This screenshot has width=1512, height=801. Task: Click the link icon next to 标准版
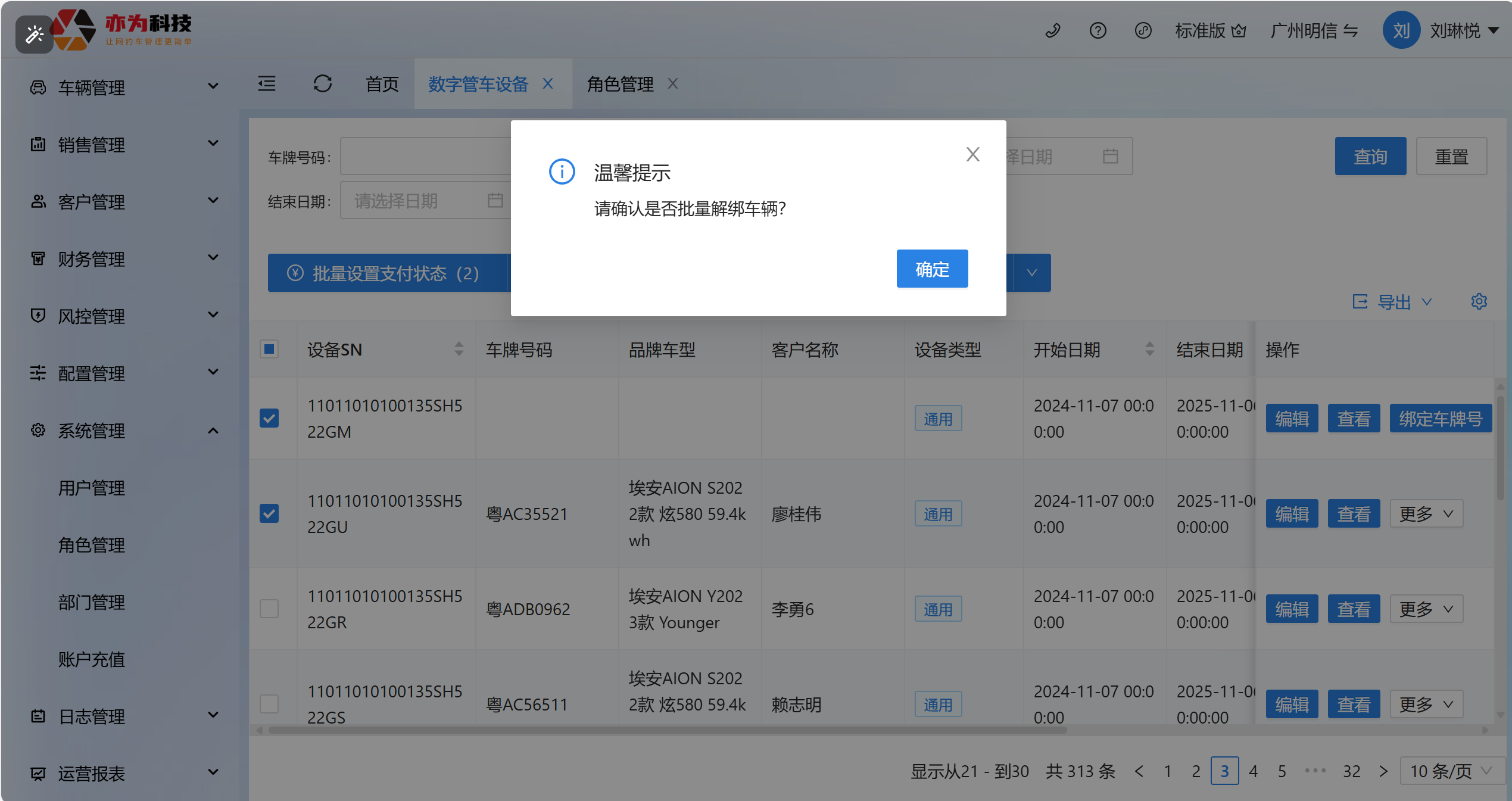click(1142, 30)
